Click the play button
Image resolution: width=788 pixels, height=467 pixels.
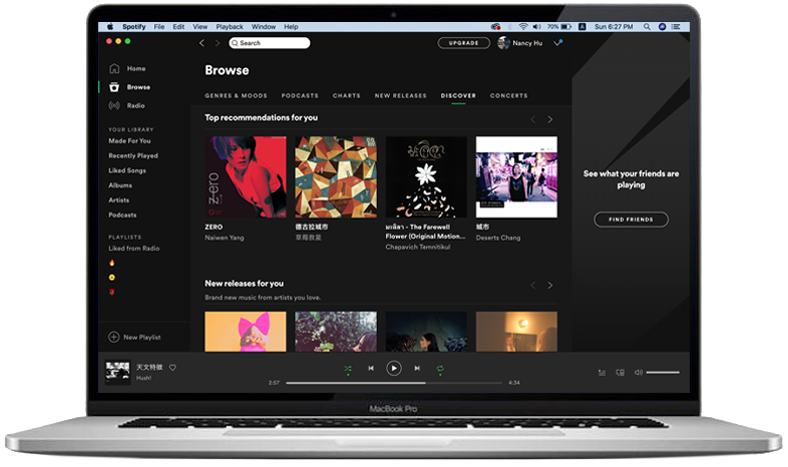(393, 368)
